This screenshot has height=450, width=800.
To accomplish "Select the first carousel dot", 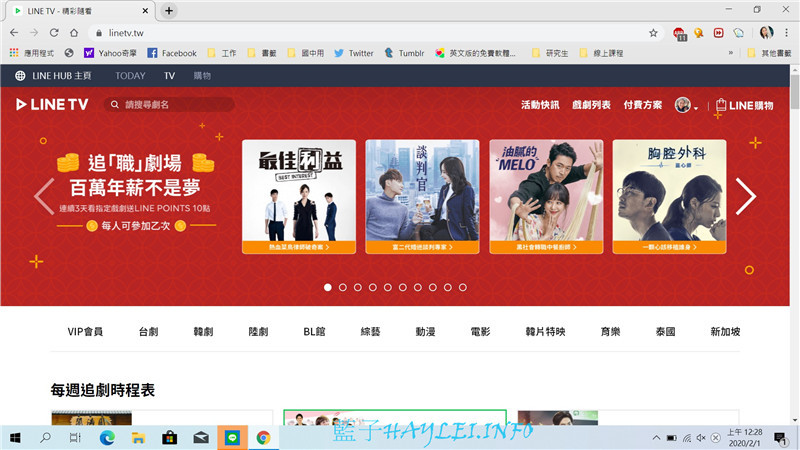I will pos(328,287).
